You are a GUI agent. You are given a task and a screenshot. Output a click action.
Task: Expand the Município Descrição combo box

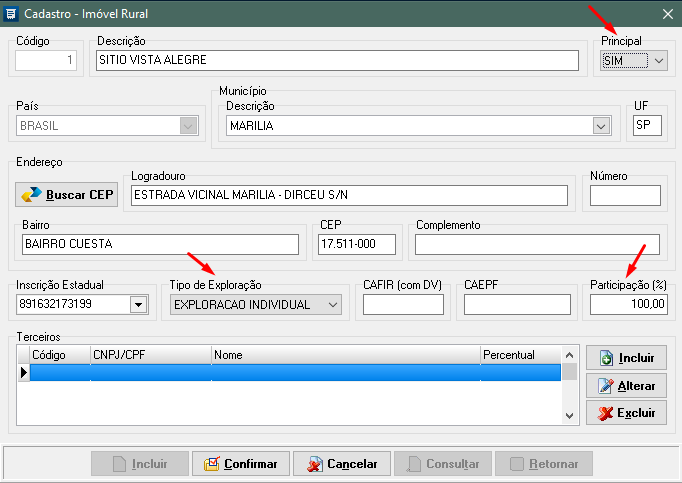coord(600,126)
